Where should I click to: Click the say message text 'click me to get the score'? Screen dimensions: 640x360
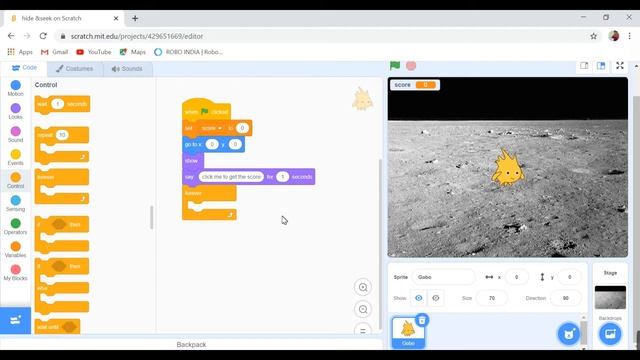(x=231, y=177)
